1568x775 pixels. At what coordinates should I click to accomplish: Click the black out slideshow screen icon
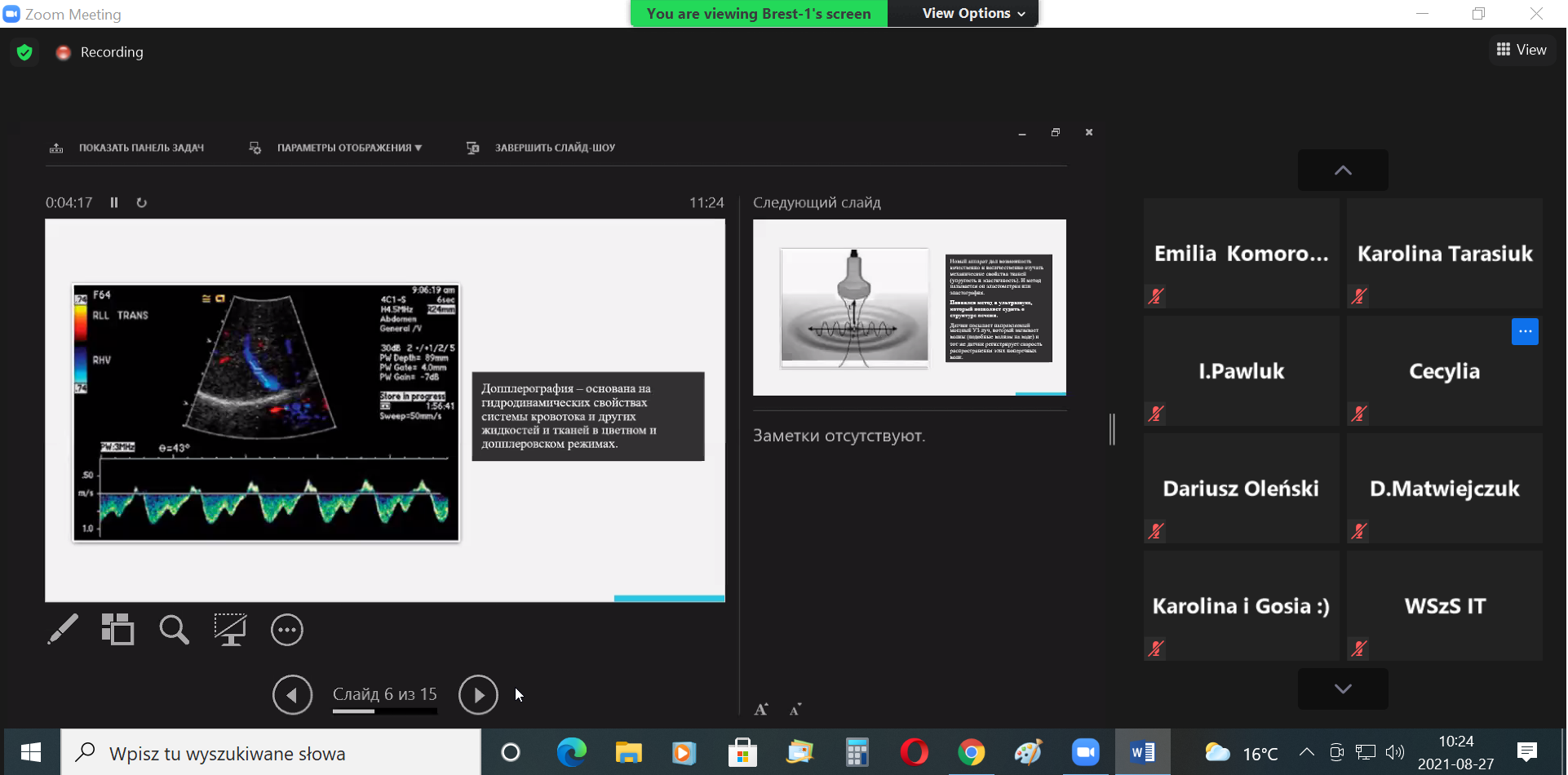(230, 630)
